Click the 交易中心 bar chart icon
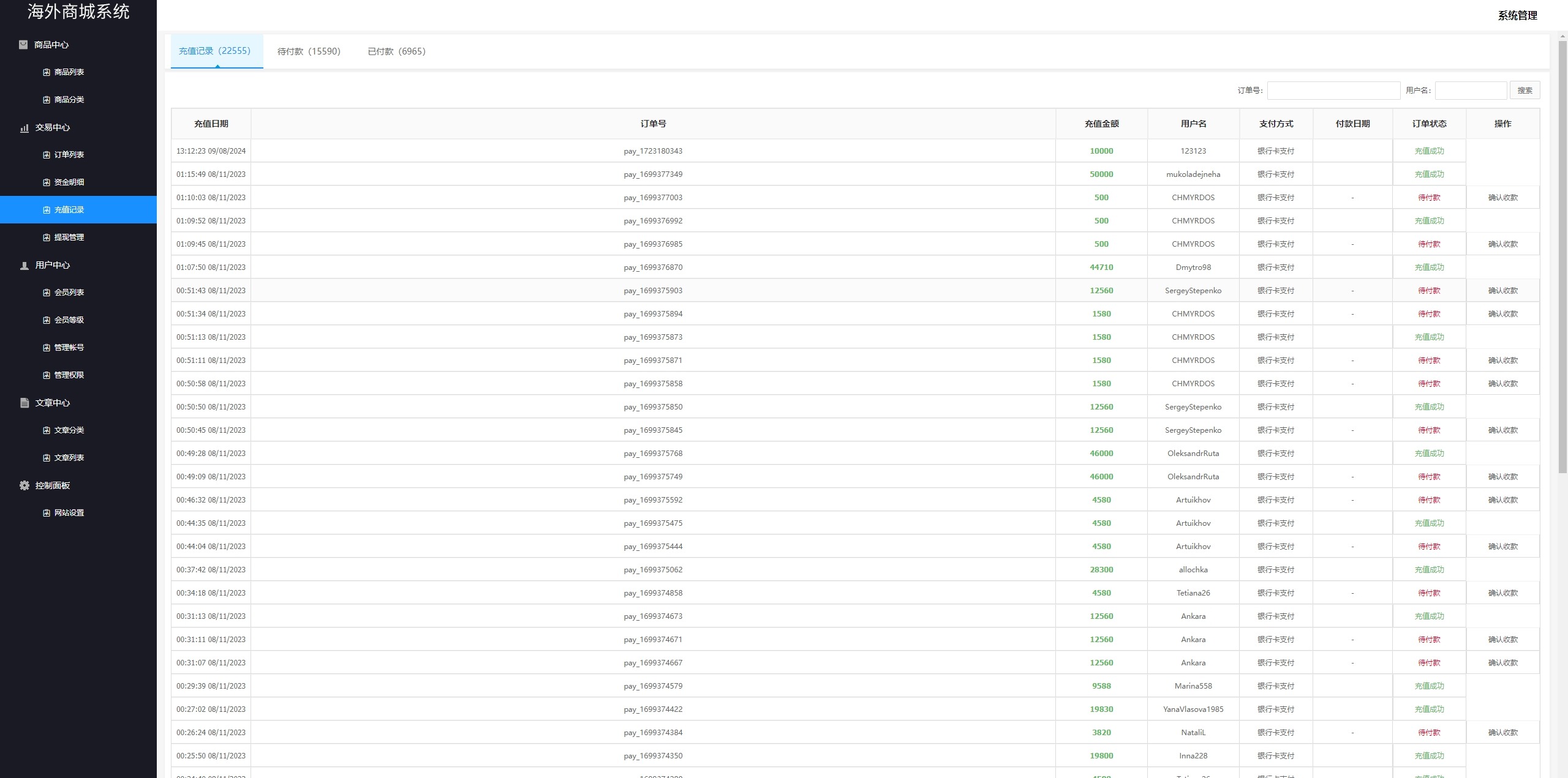The width and height of the screenshot is (1568, 778). click(24, 128)
